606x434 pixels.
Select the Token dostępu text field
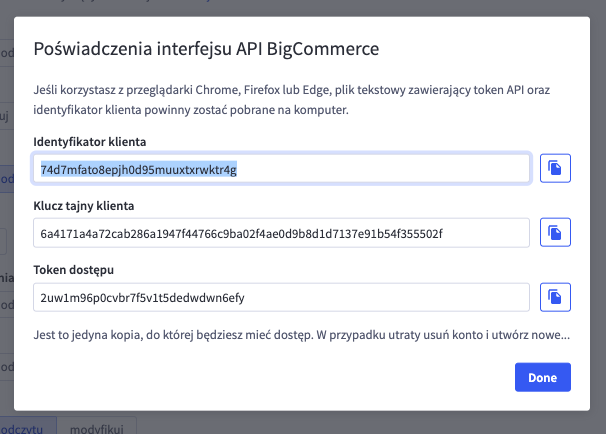tap(280, 297)
